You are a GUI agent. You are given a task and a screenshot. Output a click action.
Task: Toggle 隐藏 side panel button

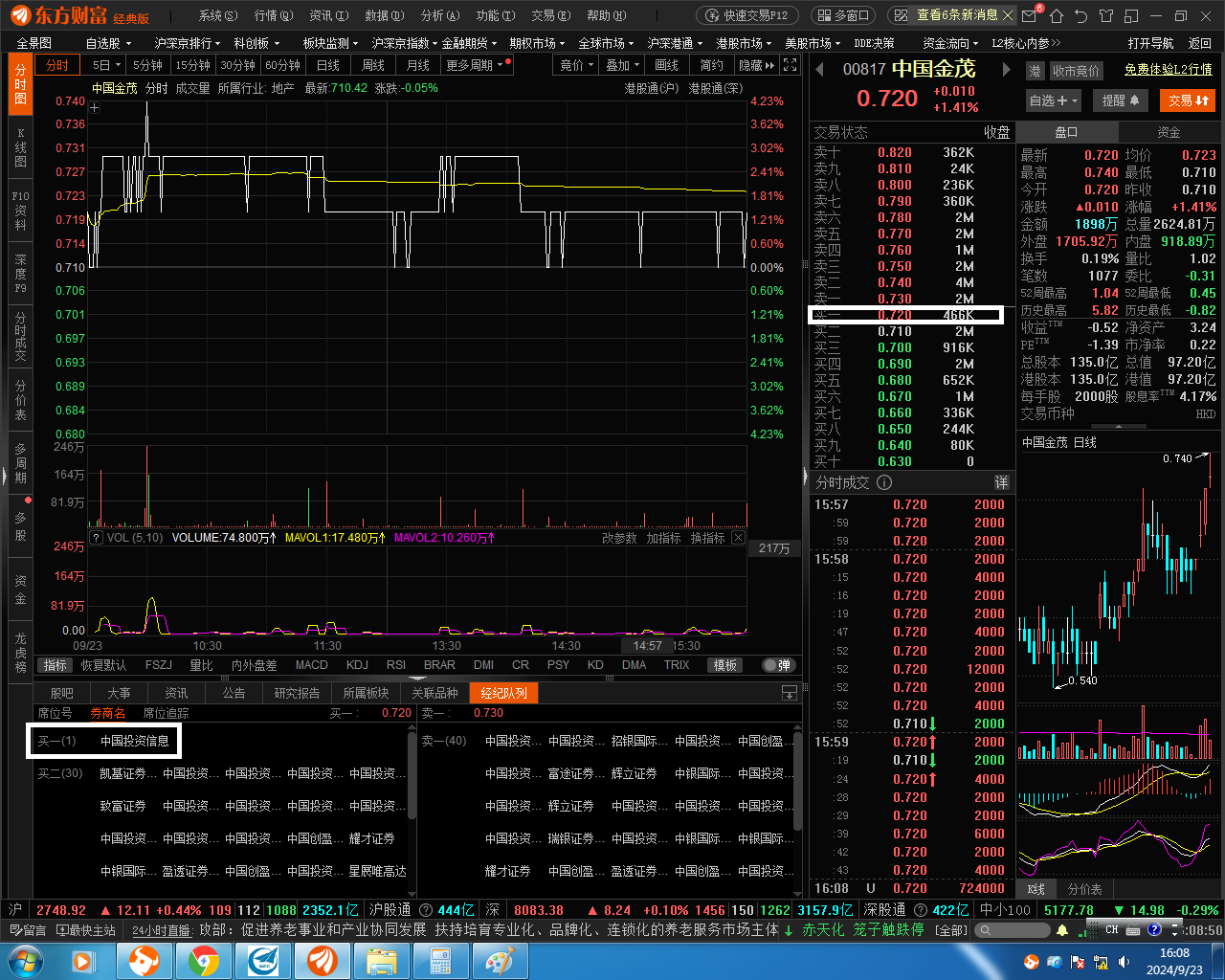click(756, 65)
